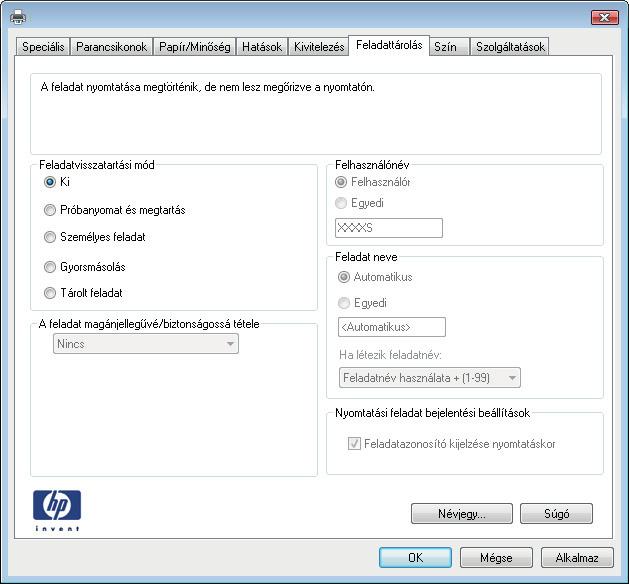Open the Nincs security dropdown

click(146, 344)
